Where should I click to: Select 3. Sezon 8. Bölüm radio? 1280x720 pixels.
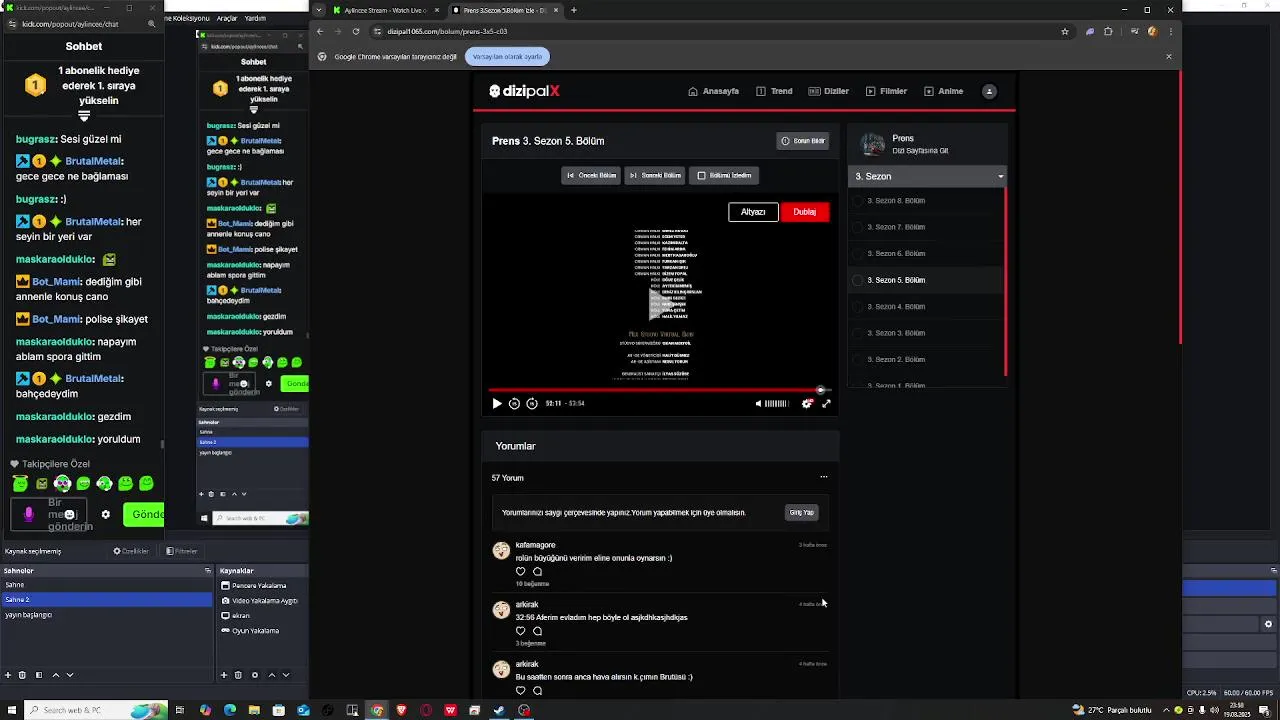pos(857,201)
